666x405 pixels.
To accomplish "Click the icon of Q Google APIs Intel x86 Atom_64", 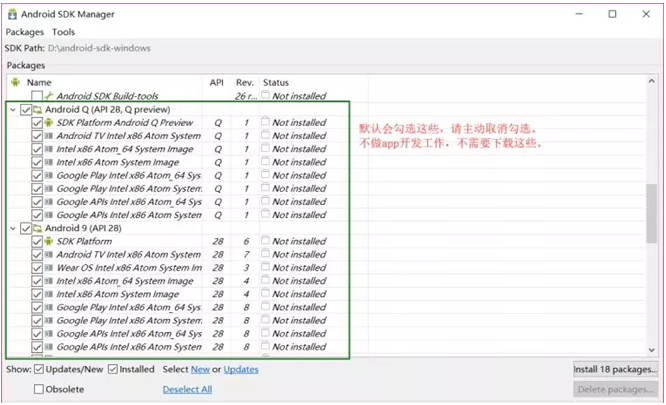I will click(49, 202).
